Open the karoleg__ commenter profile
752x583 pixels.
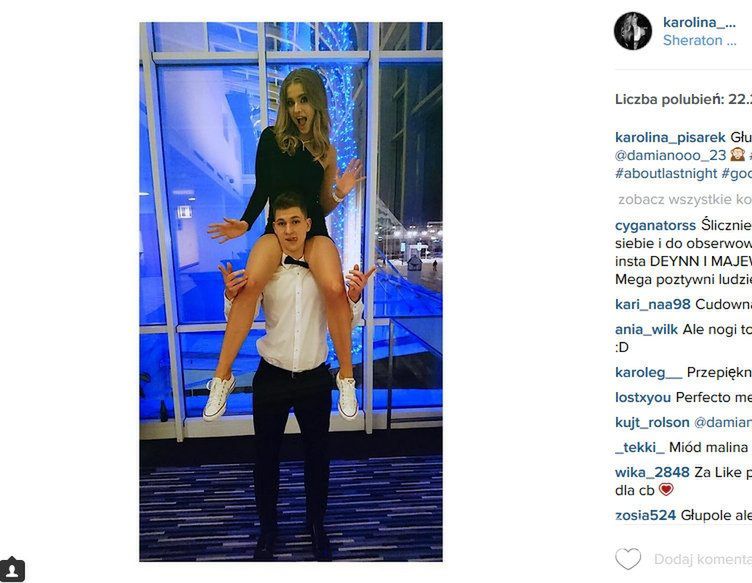pyautogui.click(x=648, y=373)
